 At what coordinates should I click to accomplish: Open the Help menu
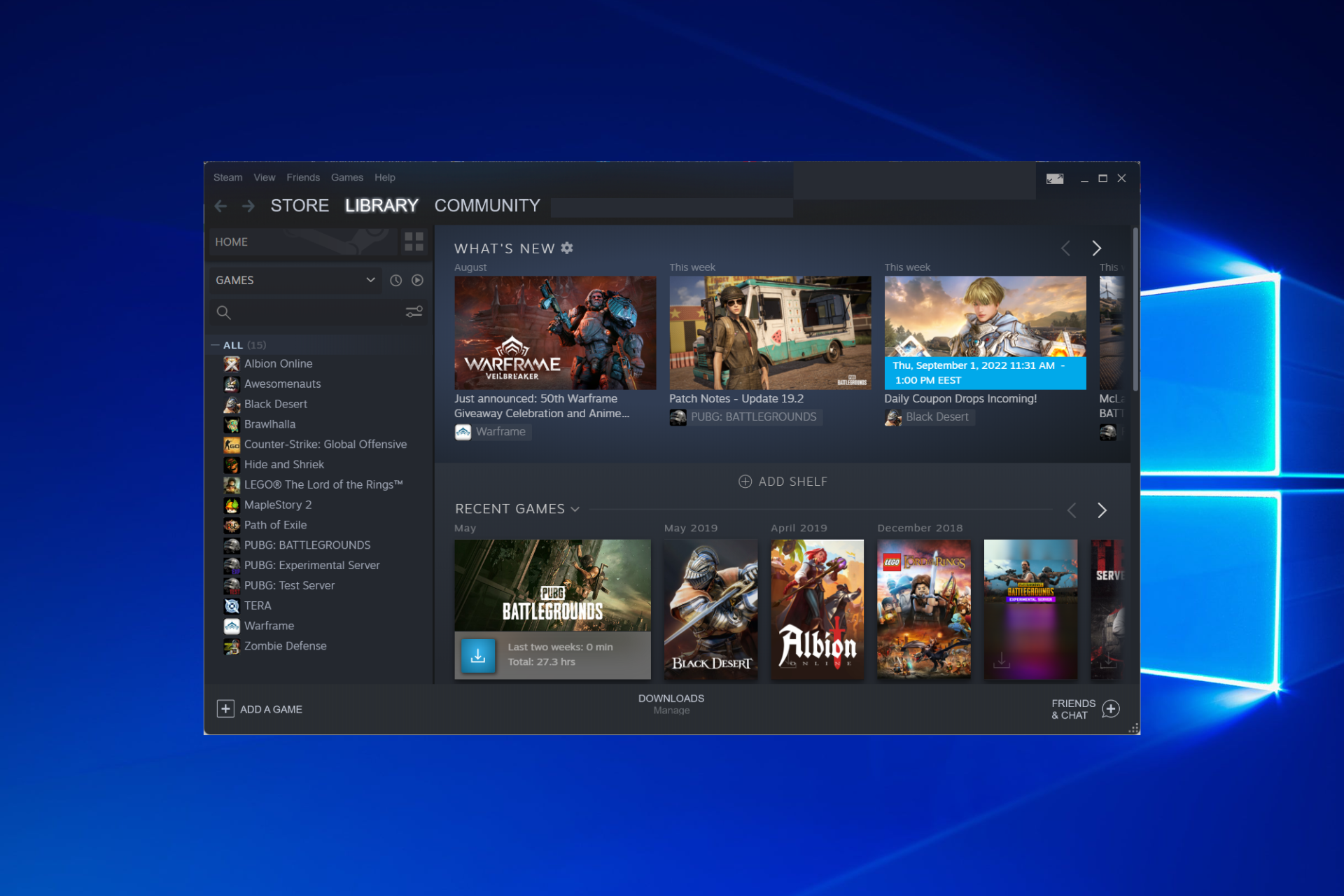385,178
